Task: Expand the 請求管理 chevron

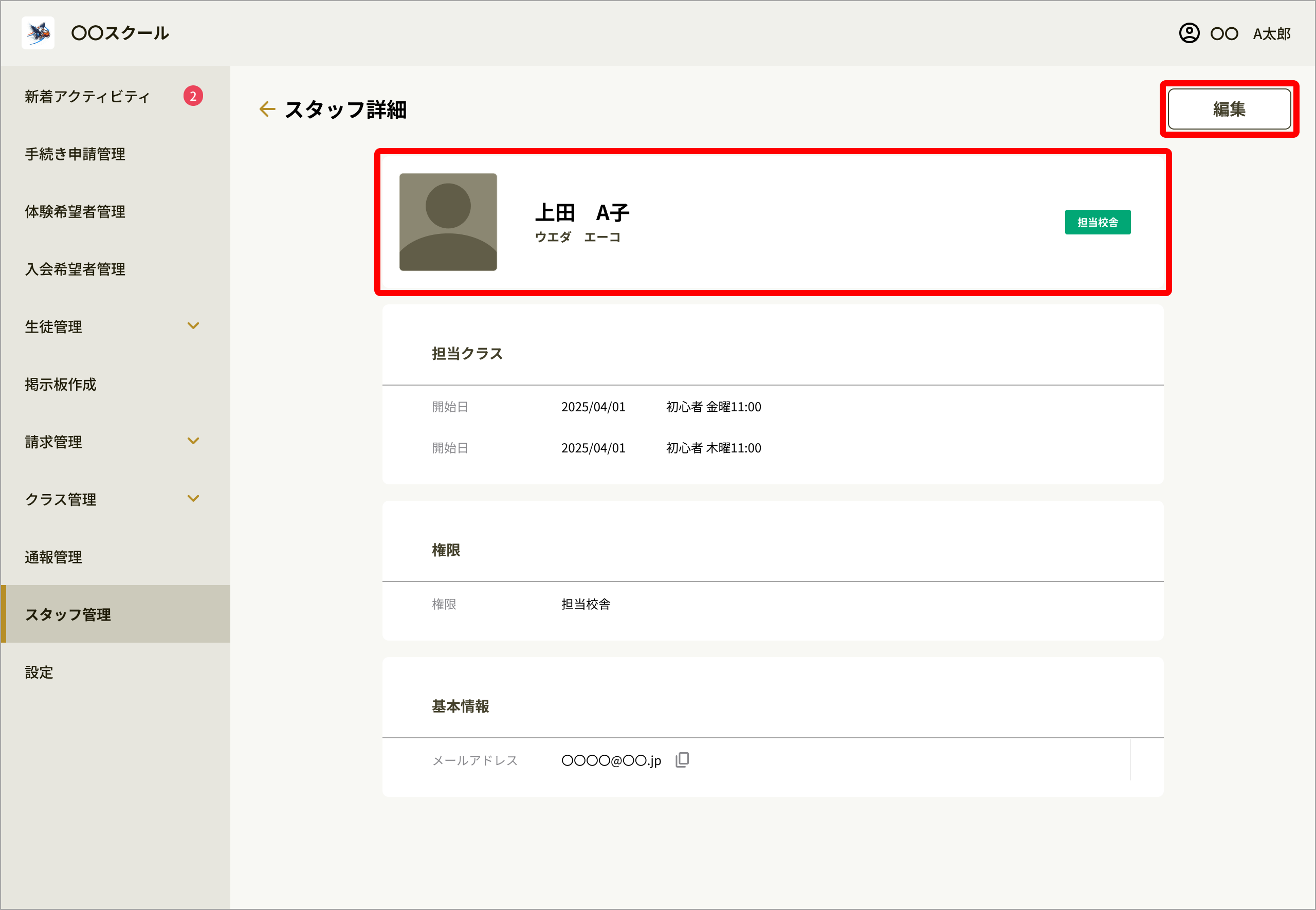Action: [x=193, y=441]
